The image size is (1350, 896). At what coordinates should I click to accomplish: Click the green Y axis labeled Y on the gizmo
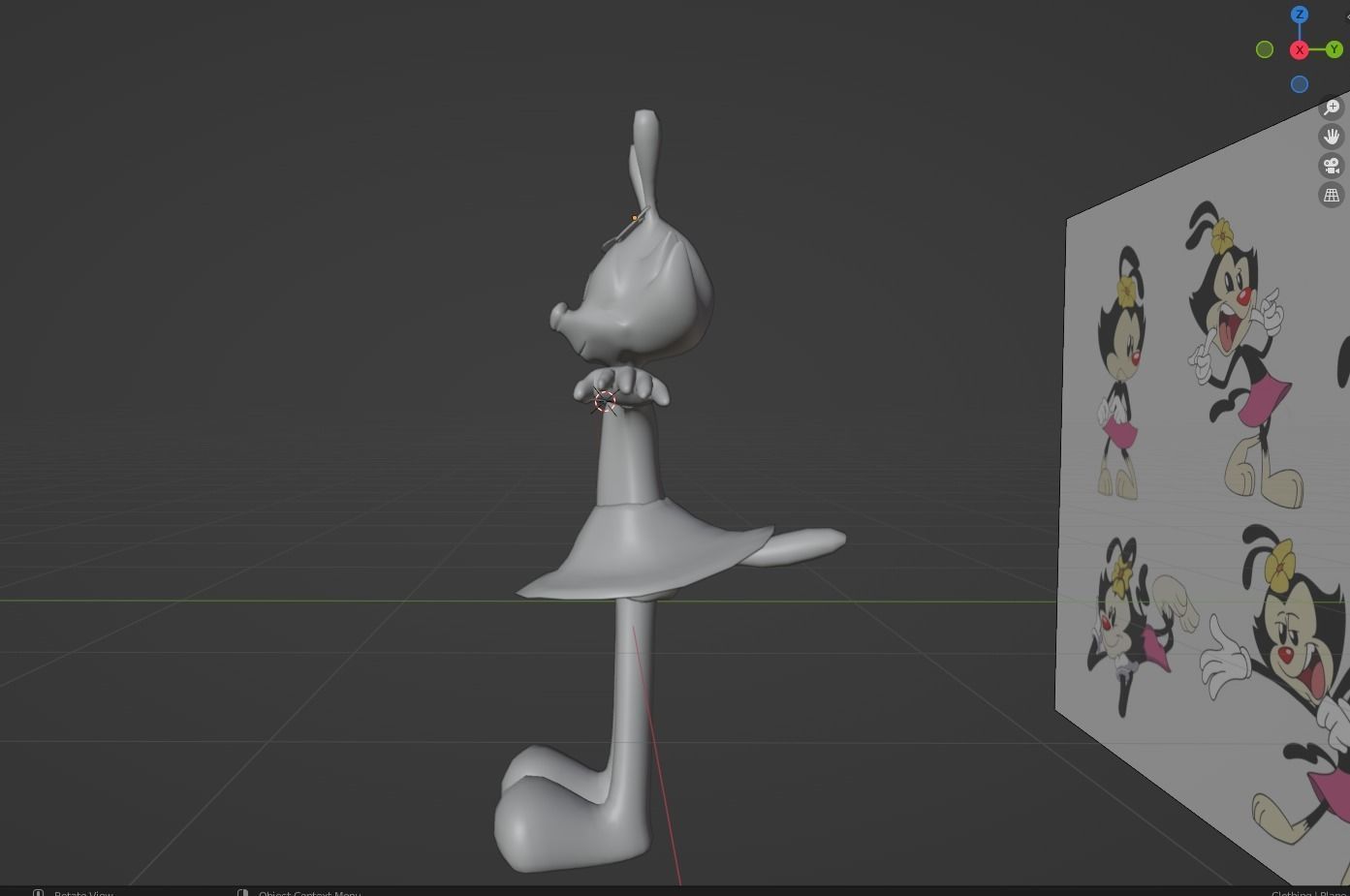(x=1334, y=49)
